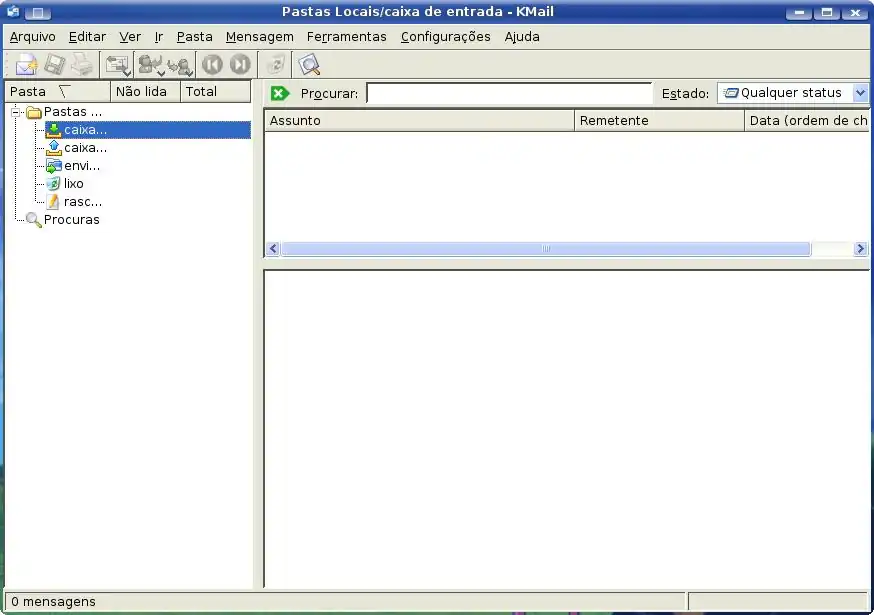
Task: Go to the previous message icon
Action: coord(212,65)
